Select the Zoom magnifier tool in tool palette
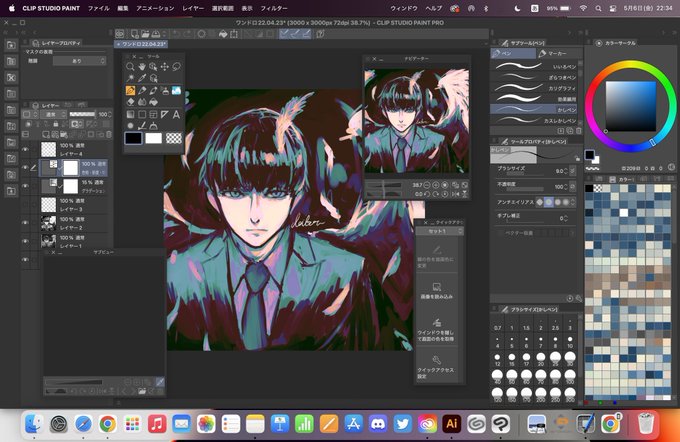 (x=130, y=66)
